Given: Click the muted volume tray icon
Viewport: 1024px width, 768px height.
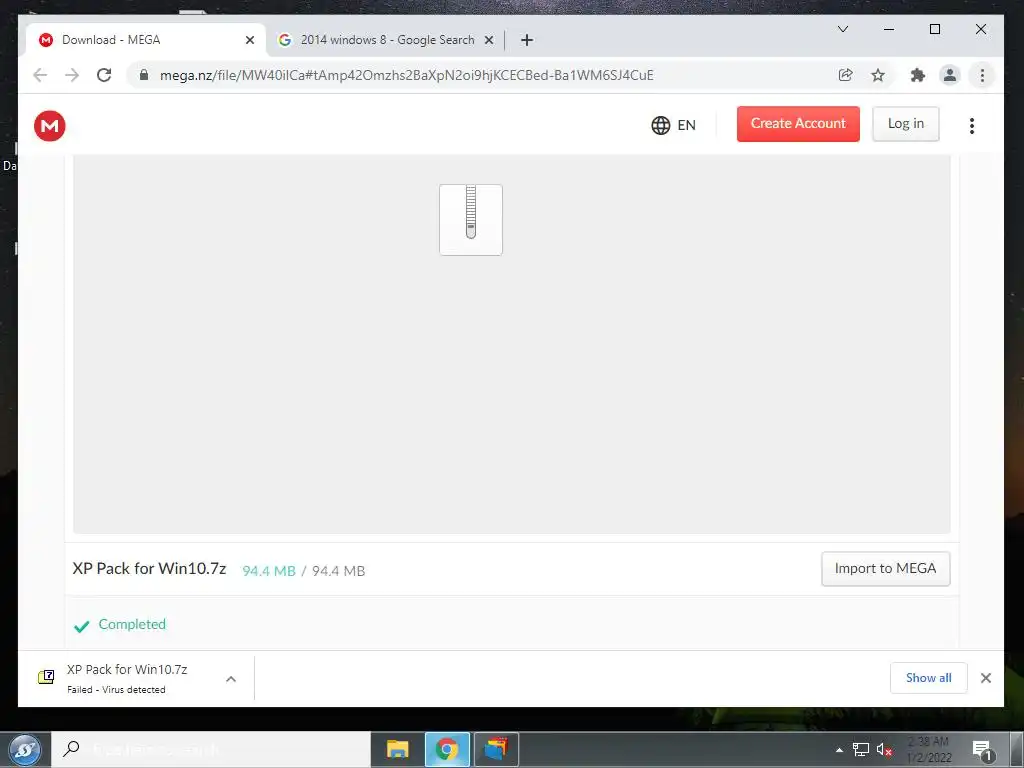Looking at the screenshot, I should 884,750.
